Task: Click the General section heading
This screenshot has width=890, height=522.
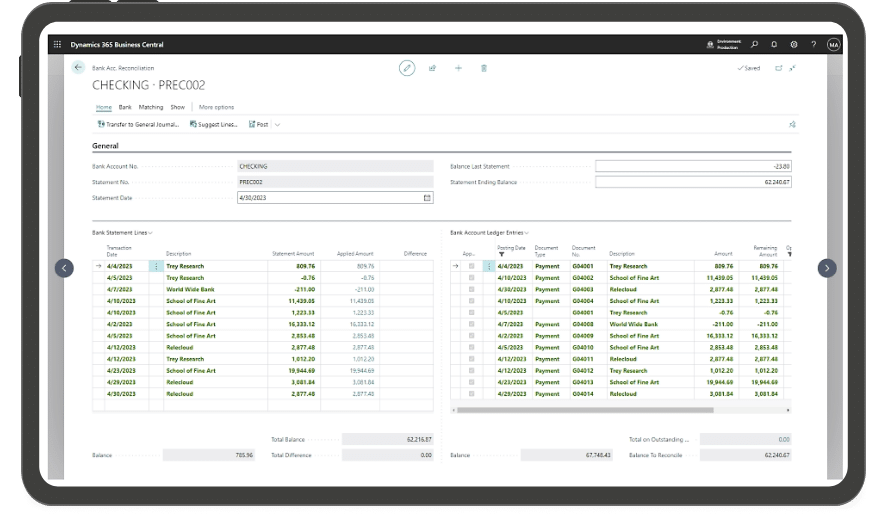Action: coord(106,146)
